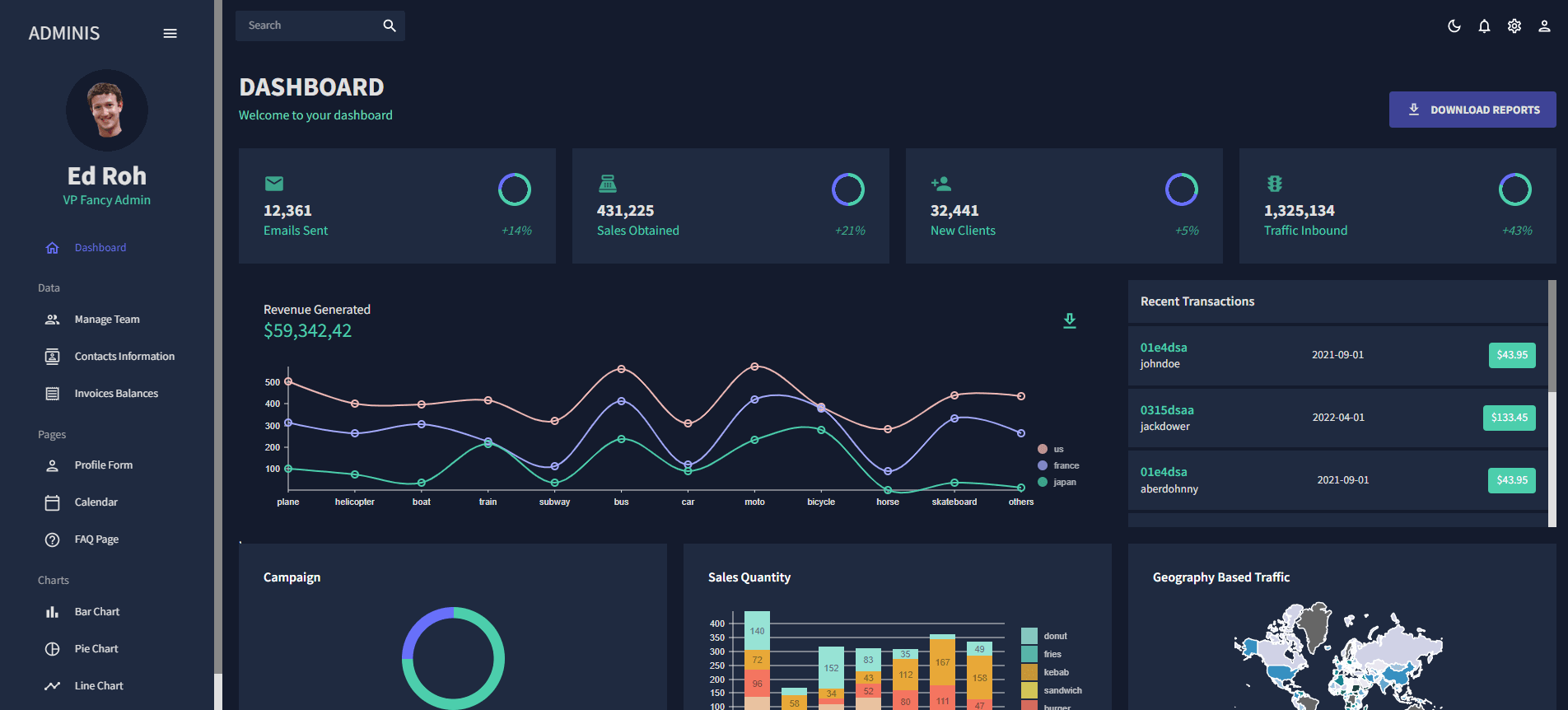Open Profile Form page
This screenshot has width=1568, height=710.
[104, 465]
